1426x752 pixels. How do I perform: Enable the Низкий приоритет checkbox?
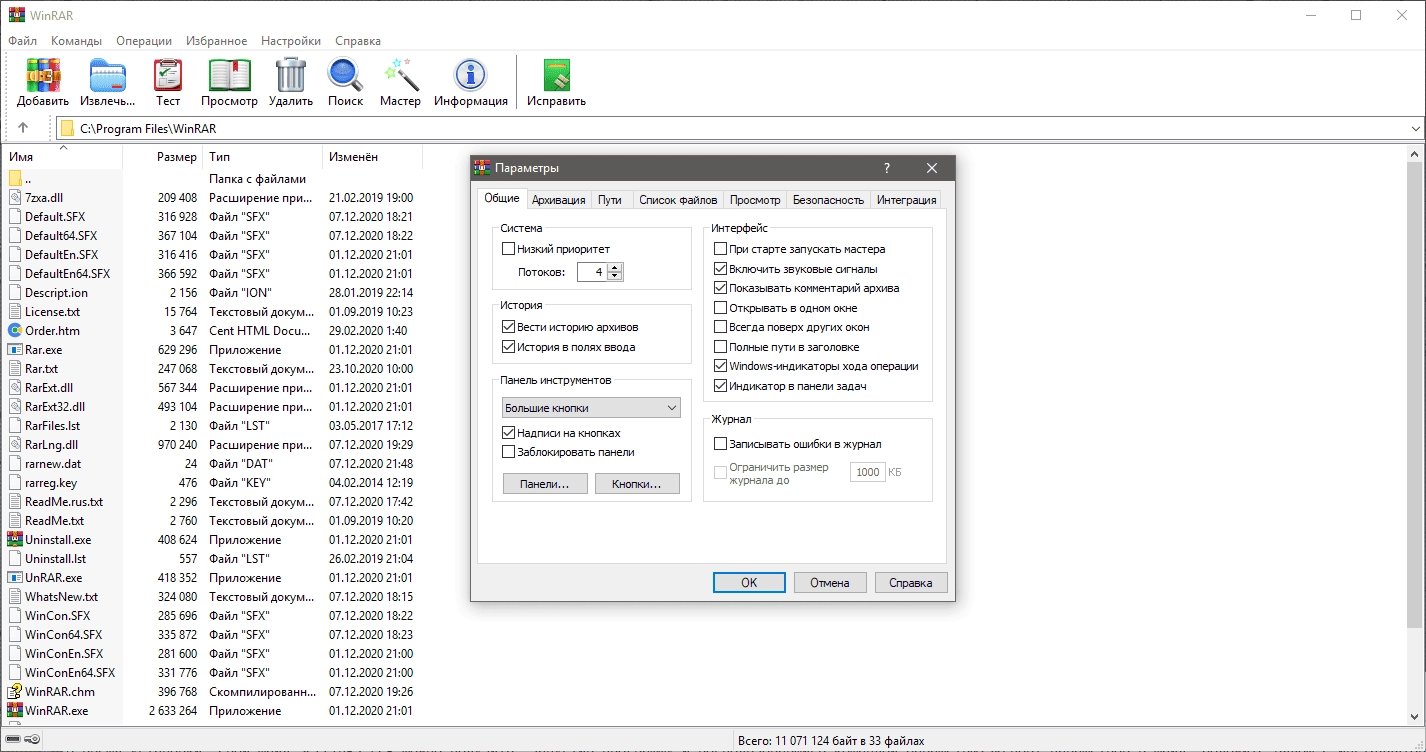point(508,249)
